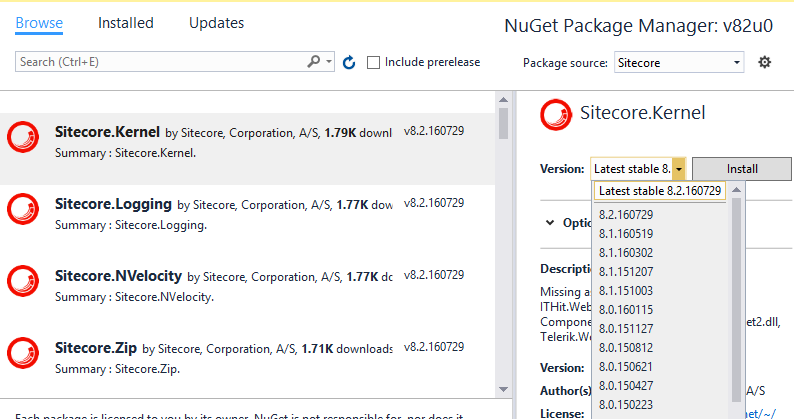The image size is (794, 419).
Task: Click Sitecore.Logging version v8.2.160729 label
Action: (434, 203)
